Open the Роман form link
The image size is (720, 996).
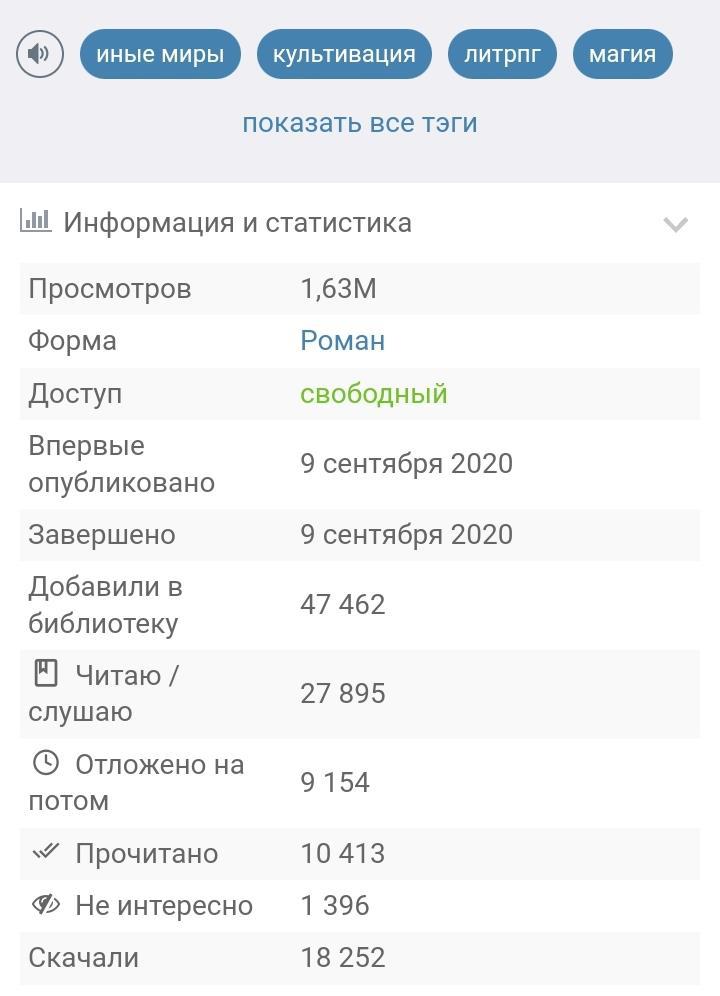click(343, 341)
